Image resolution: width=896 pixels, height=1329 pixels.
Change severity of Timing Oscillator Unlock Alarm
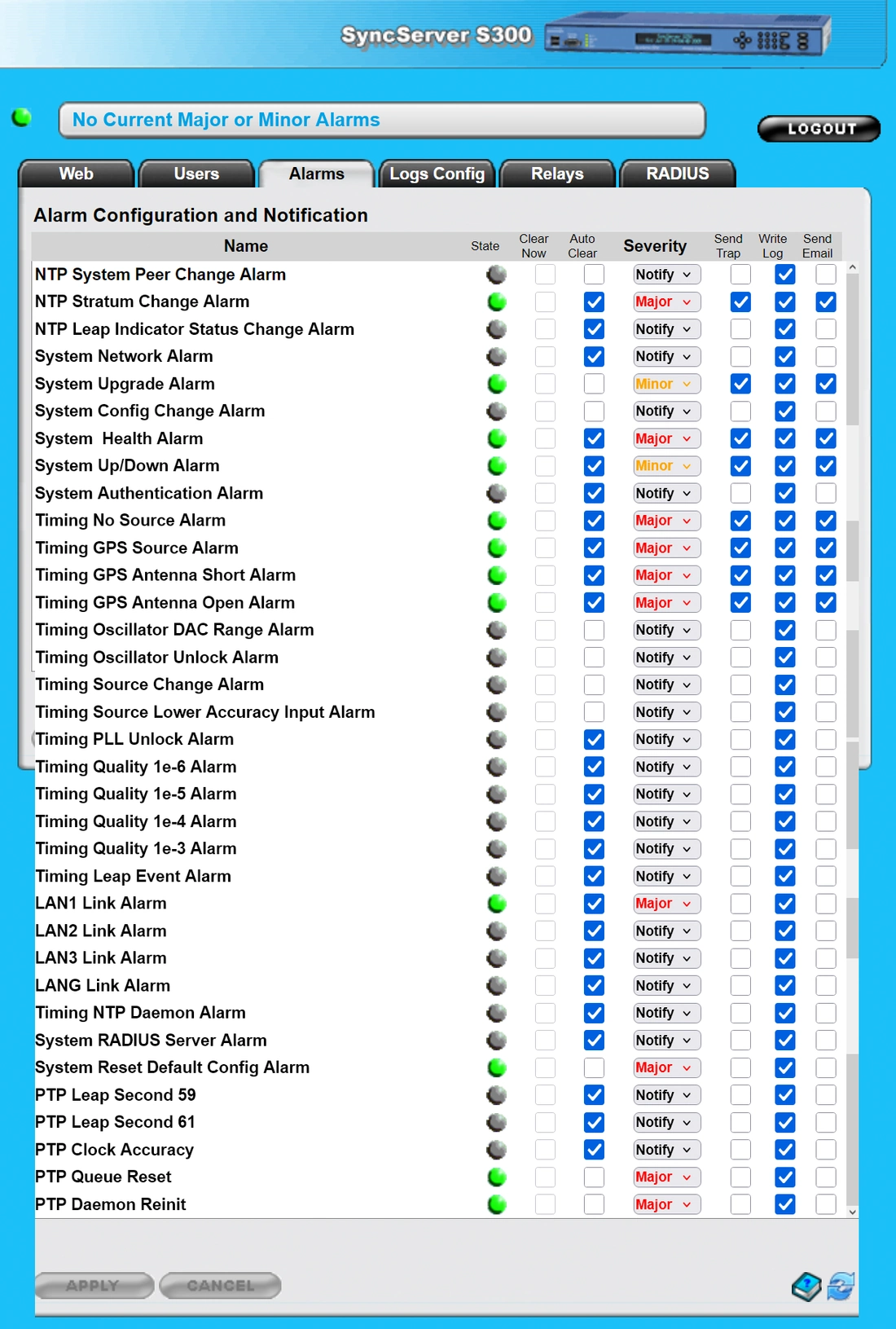666,658
